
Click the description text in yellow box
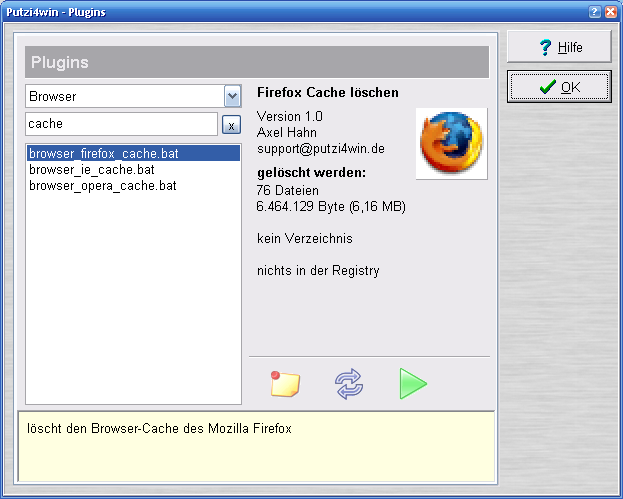159,429
